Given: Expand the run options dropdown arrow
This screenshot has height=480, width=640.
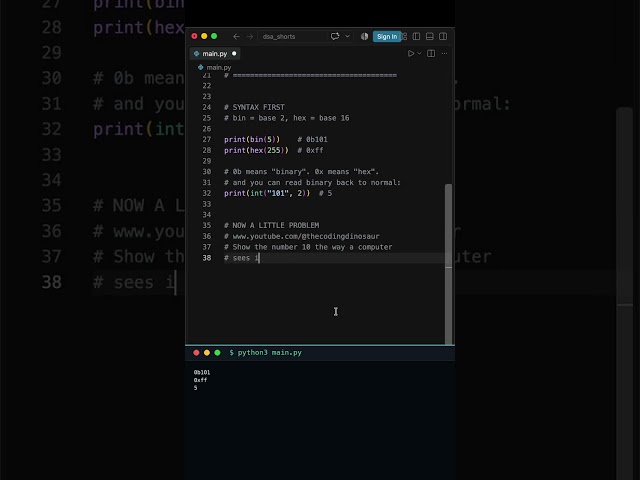Looking at the screenshot, I should tap(419, 53).
